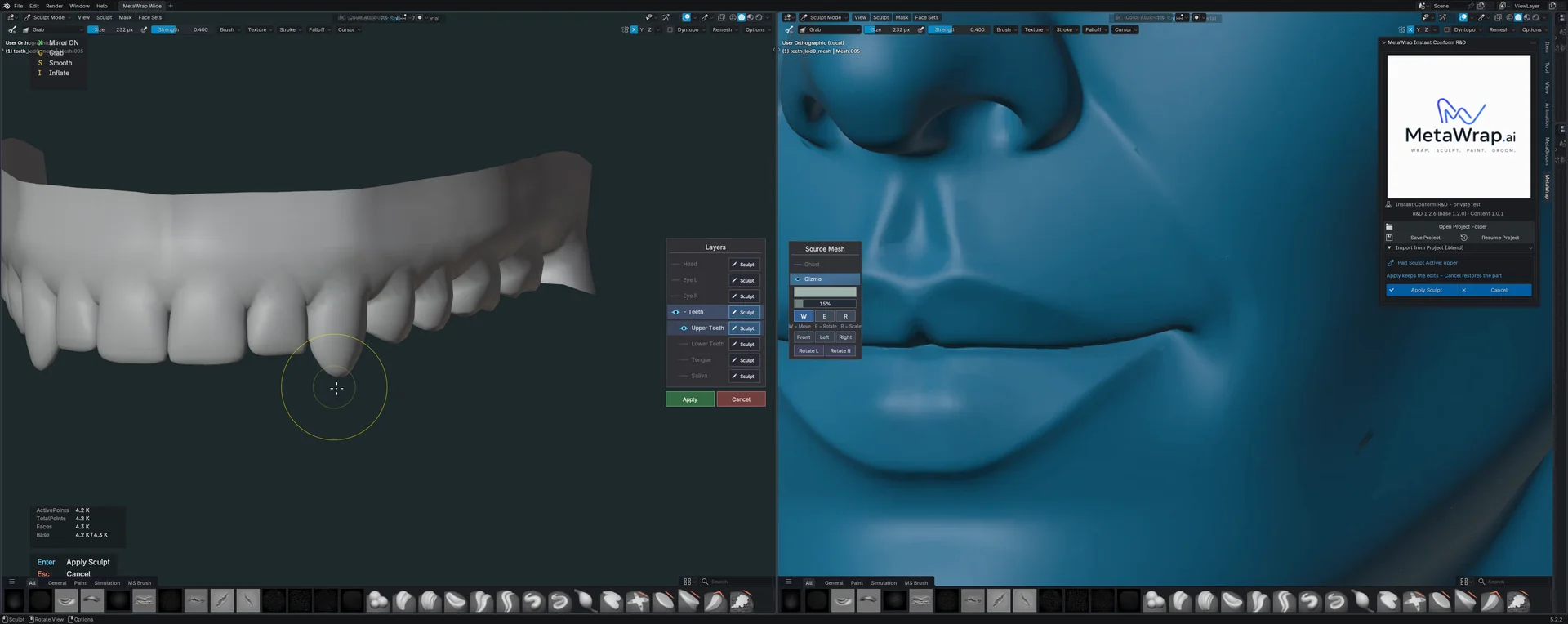Click the Blender logo in top bar
Screen dimensions: 1568x624
click(7, 6)
